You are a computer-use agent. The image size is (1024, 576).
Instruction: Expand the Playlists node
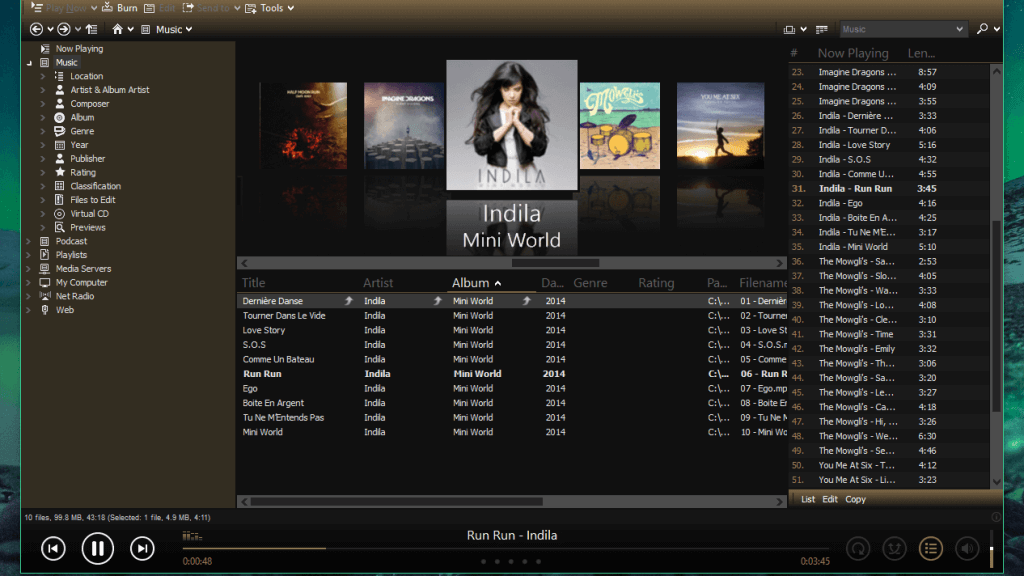(29, 255)
